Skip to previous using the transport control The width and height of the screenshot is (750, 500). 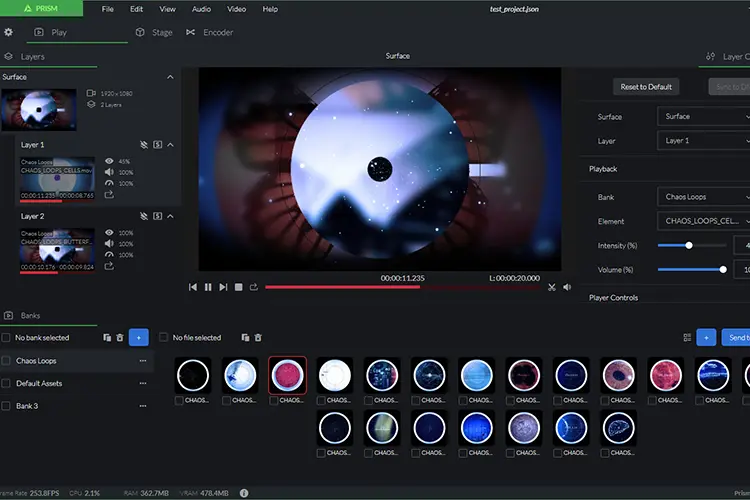[x=193, y=287]
